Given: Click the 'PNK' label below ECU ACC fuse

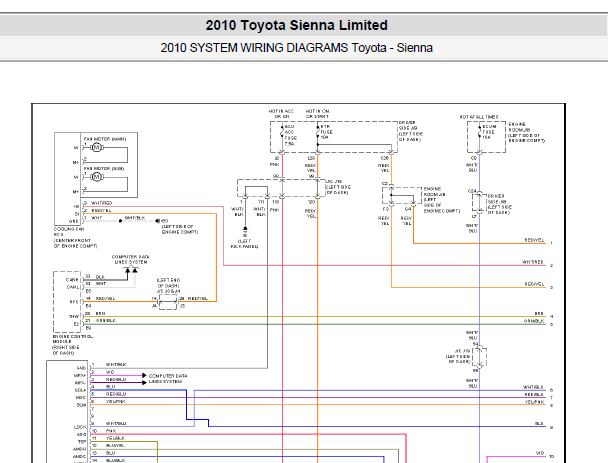Looking at the screenshot, I should (x=275, y=164).
